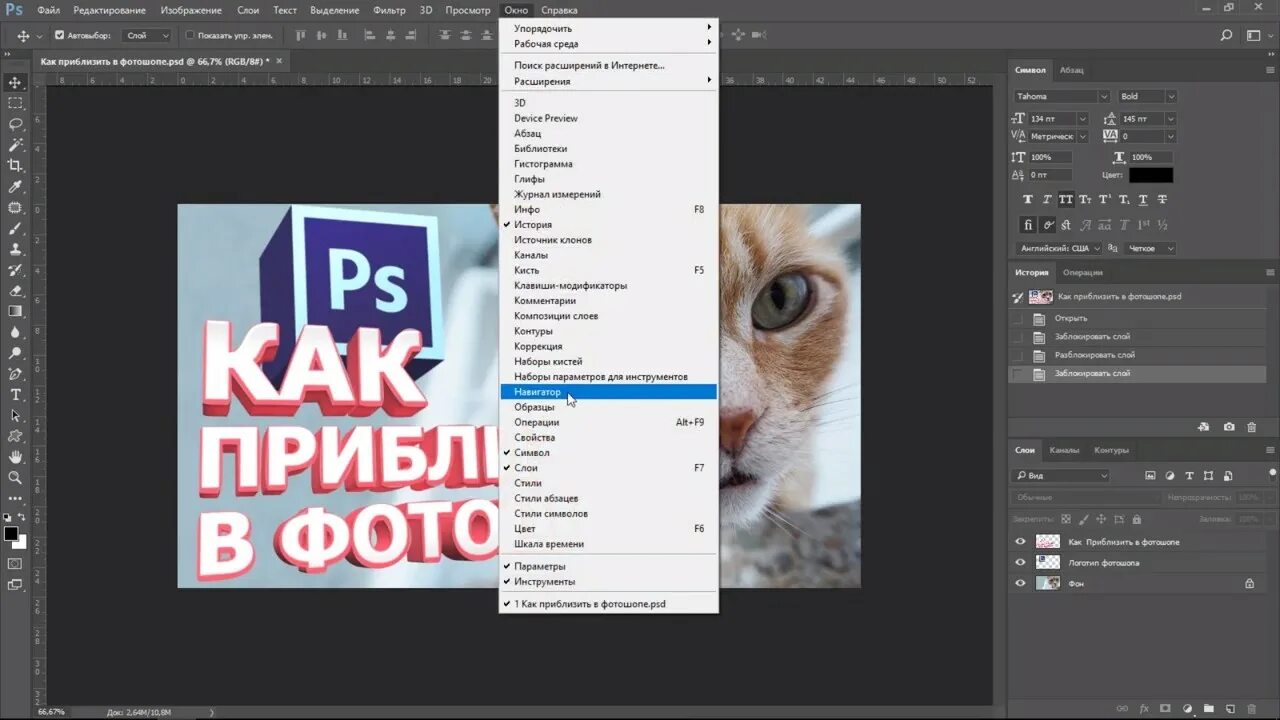Filter layers by pixel layers icon
Image resolution: width=1280 pixels, height=720 pixels.
coord(1150,476)
